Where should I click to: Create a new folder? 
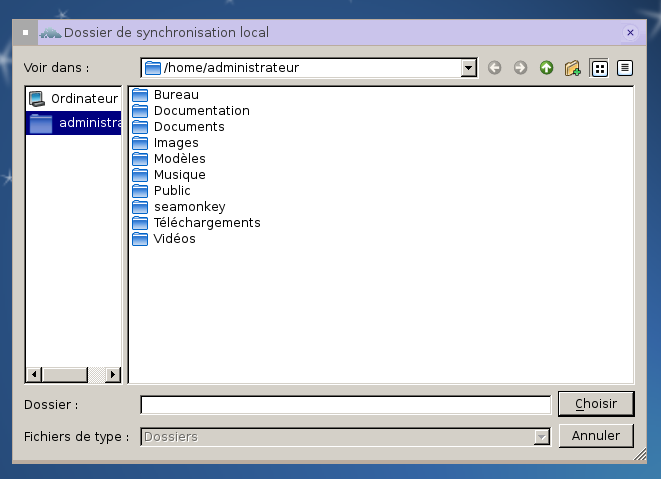(572, 68)
